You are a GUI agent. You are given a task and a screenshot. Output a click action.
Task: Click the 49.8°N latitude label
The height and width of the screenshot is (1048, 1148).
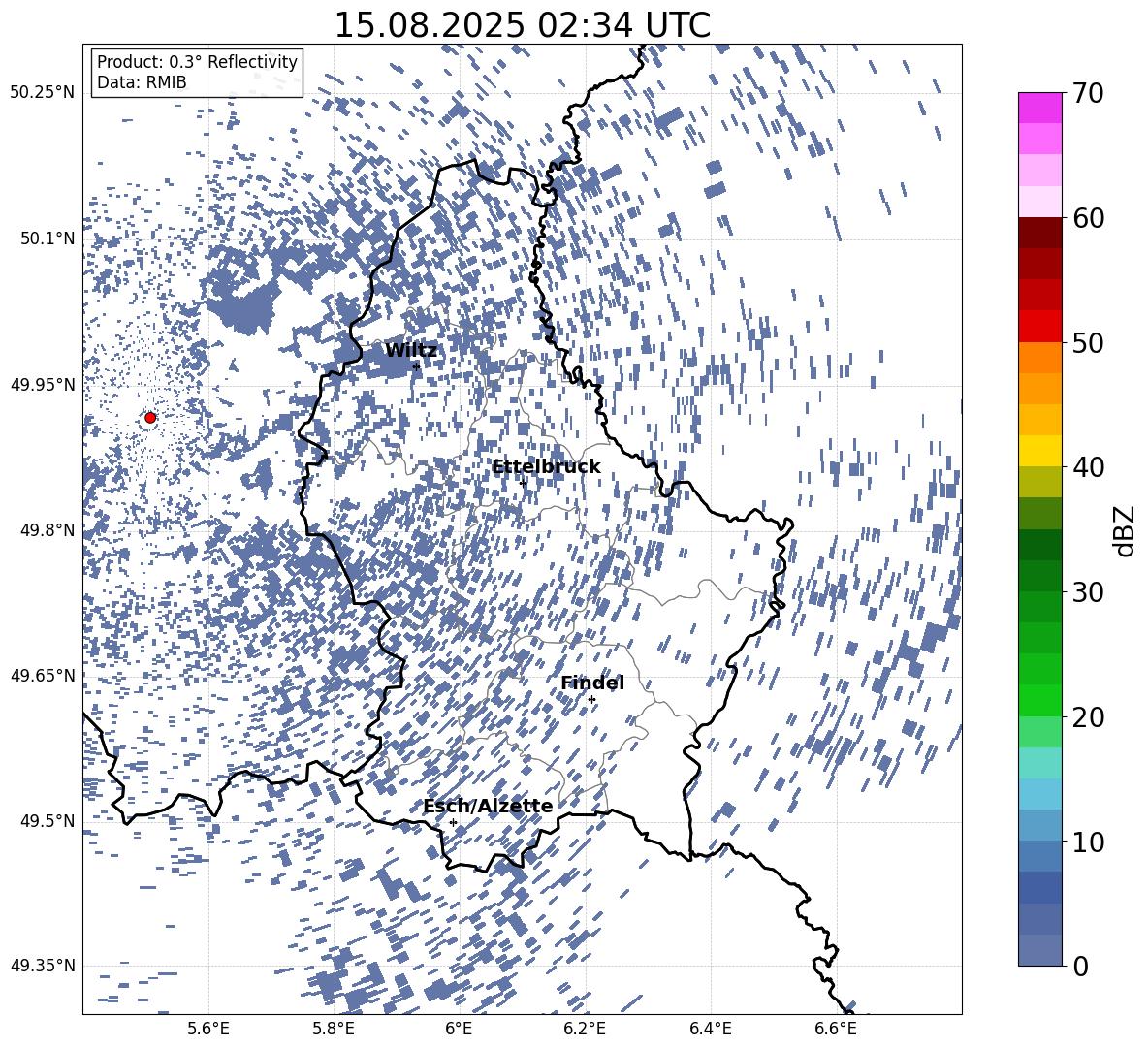47,529
